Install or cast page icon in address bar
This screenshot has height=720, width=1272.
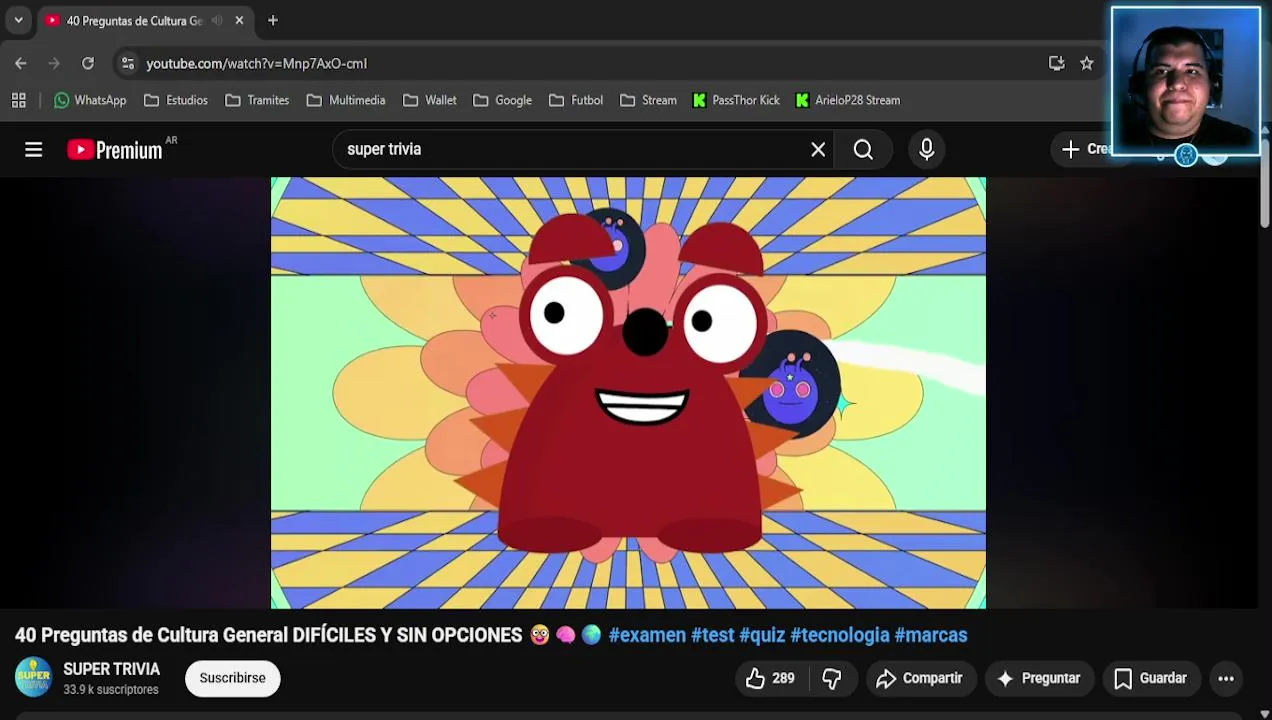click(x=1057, y=63)
